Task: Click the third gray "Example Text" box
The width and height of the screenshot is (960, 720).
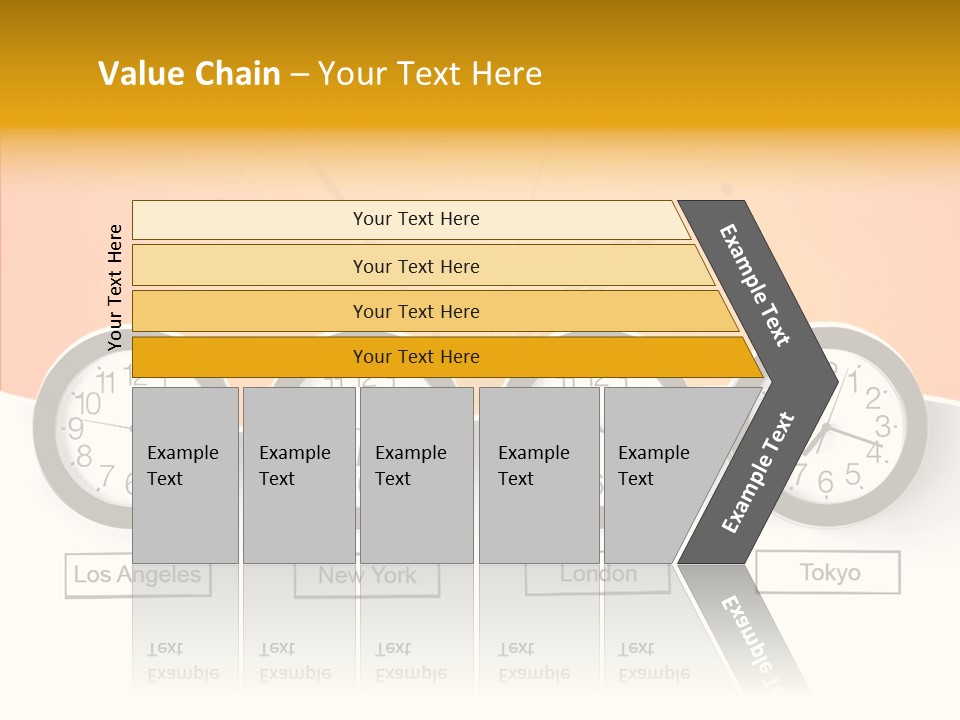Action: 416,475
